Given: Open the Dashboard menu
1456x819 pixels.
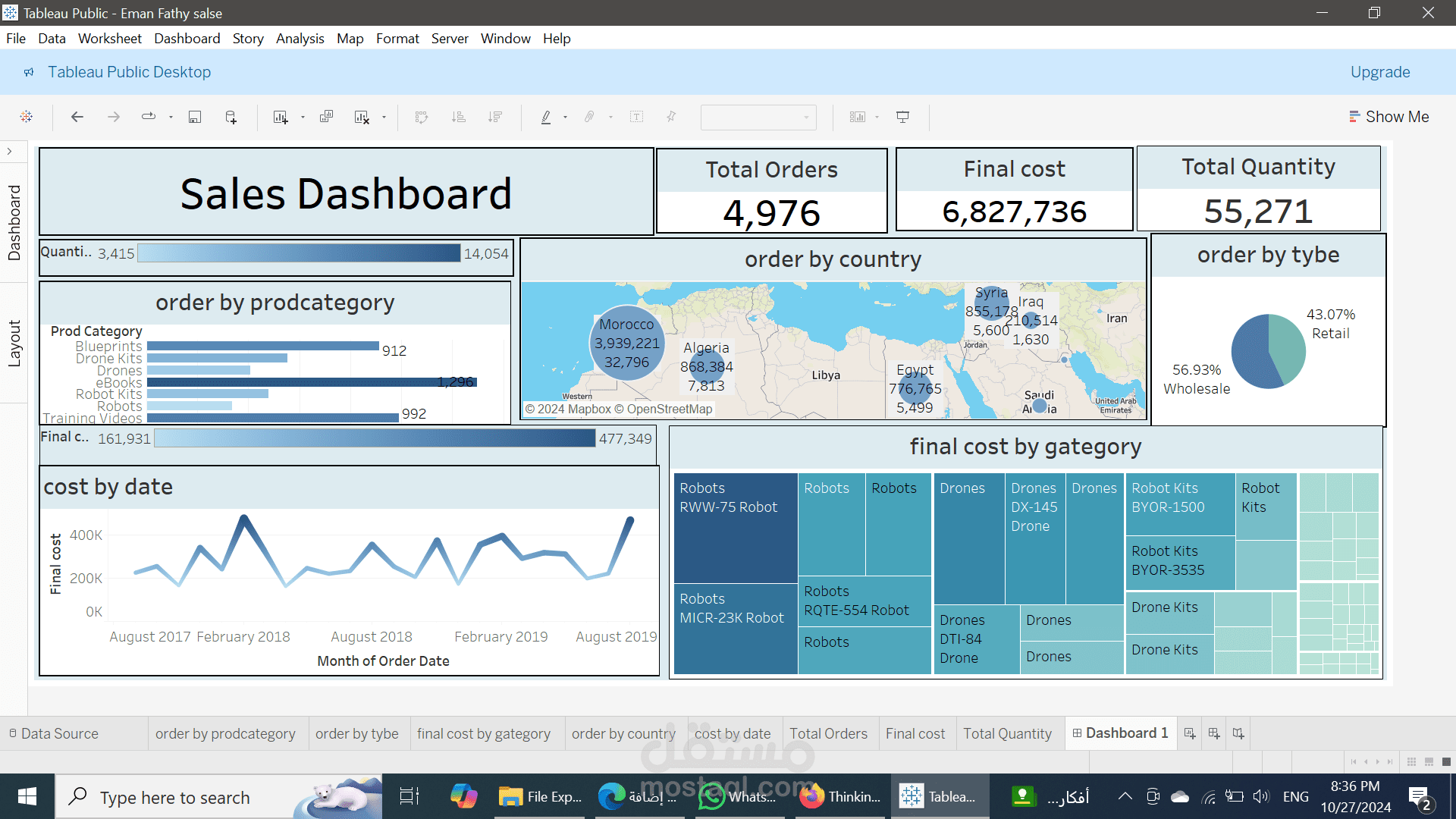Looking at the screenshot, I should click(187, 39).
